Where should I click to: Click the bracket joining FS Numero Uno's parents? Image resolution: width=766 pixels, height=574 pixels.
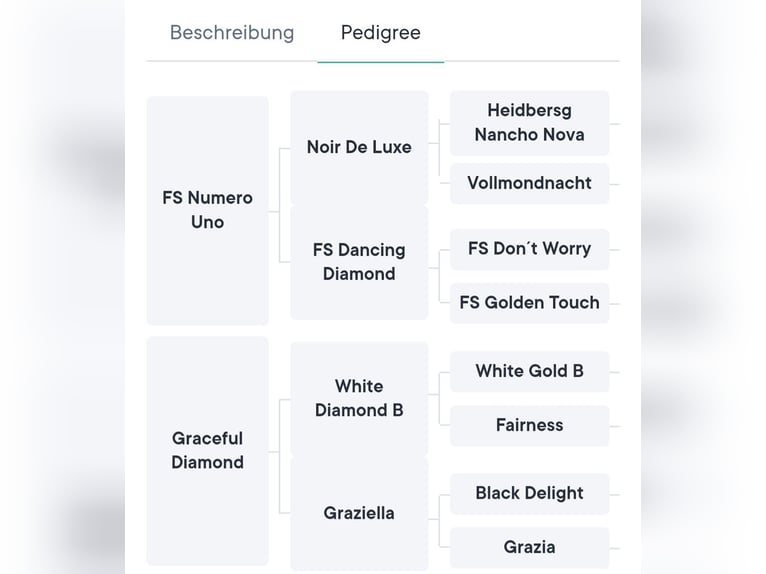click(280, 205)
